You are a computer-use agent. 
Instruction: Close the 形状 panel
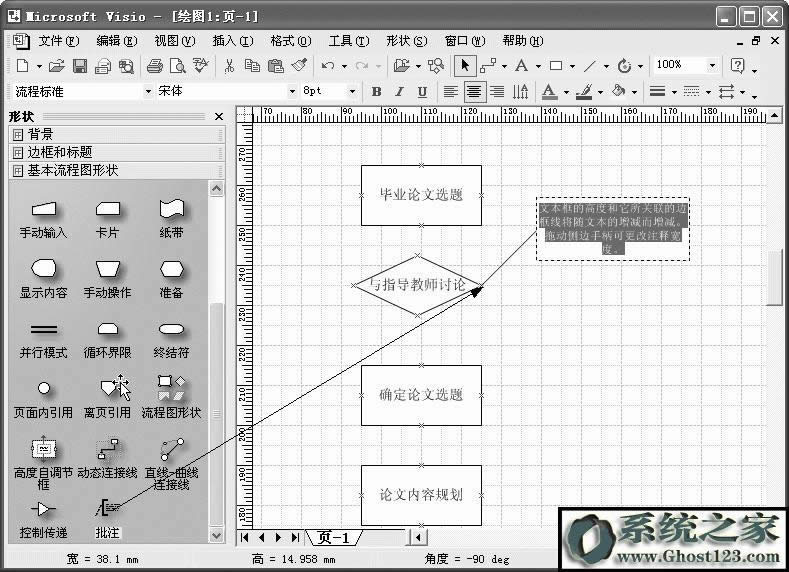219,117
